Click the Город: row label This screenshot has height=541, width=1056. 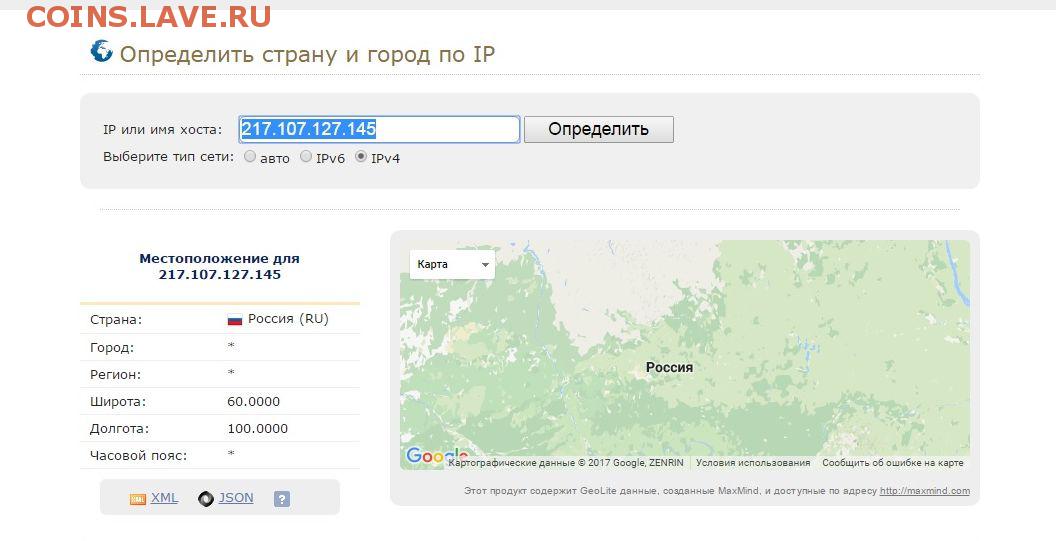(x=112, y=348)
